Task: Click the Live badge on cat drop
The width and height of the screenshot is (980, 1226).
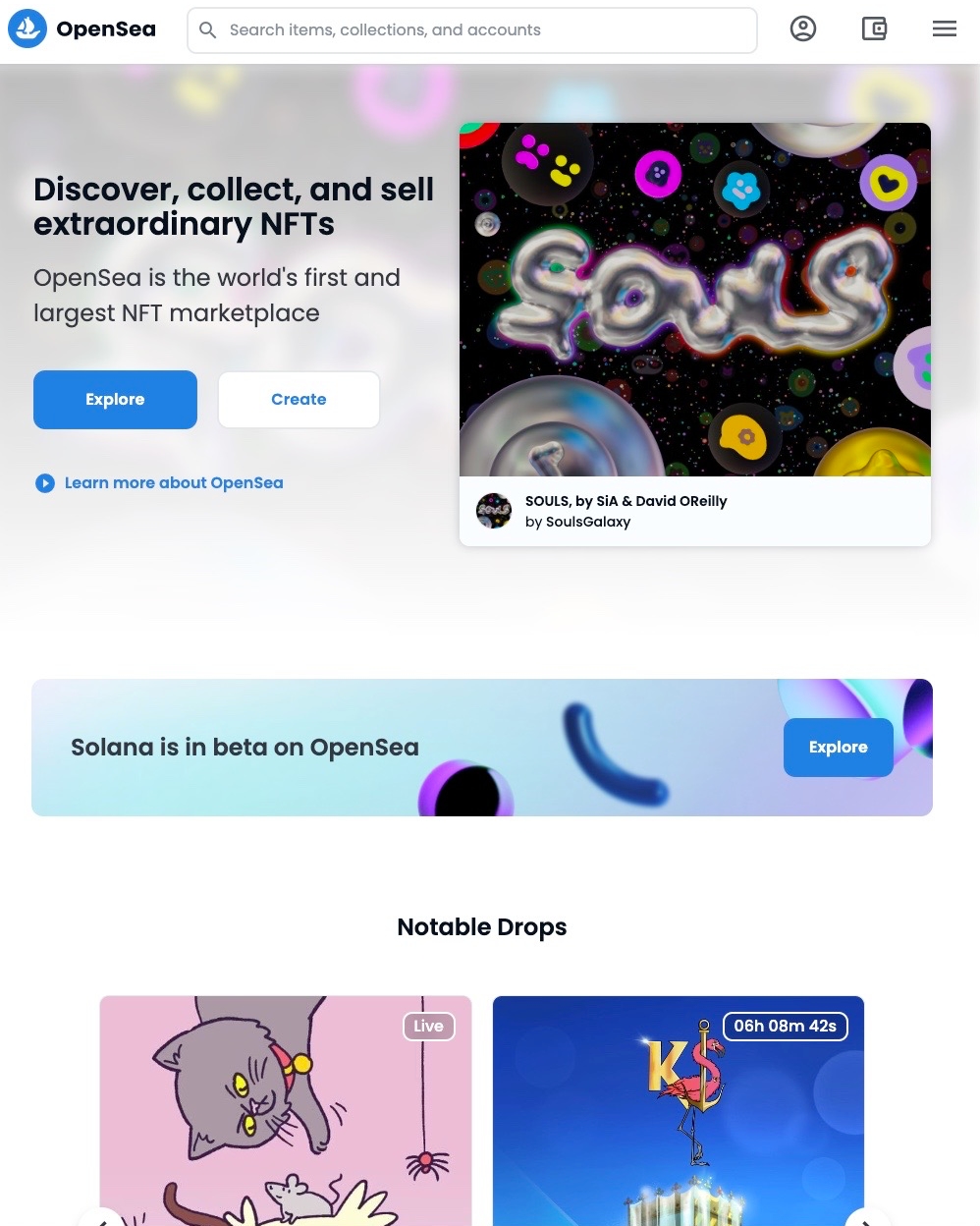Action: pos(429,1027)
